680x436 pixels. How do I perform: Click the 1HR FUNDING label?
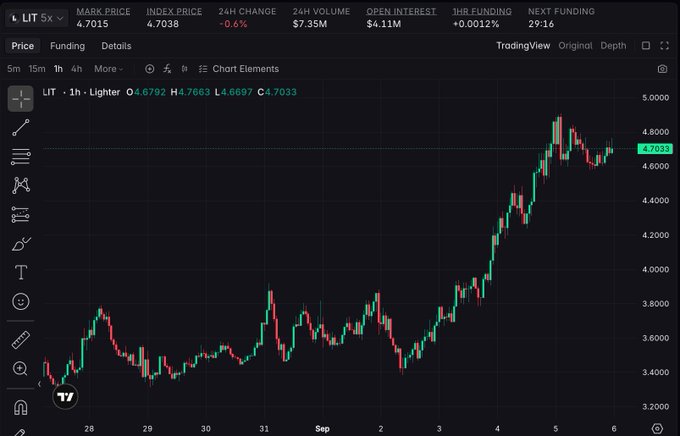click(482, 12)
